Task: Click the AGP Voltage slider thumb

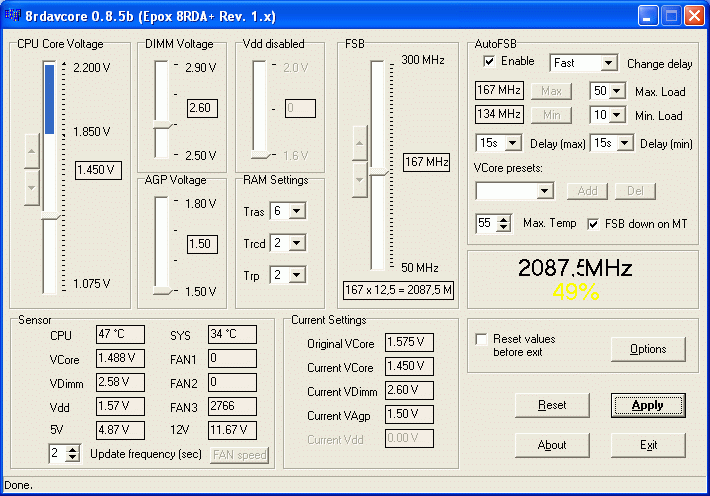Action: coord(163,291)
